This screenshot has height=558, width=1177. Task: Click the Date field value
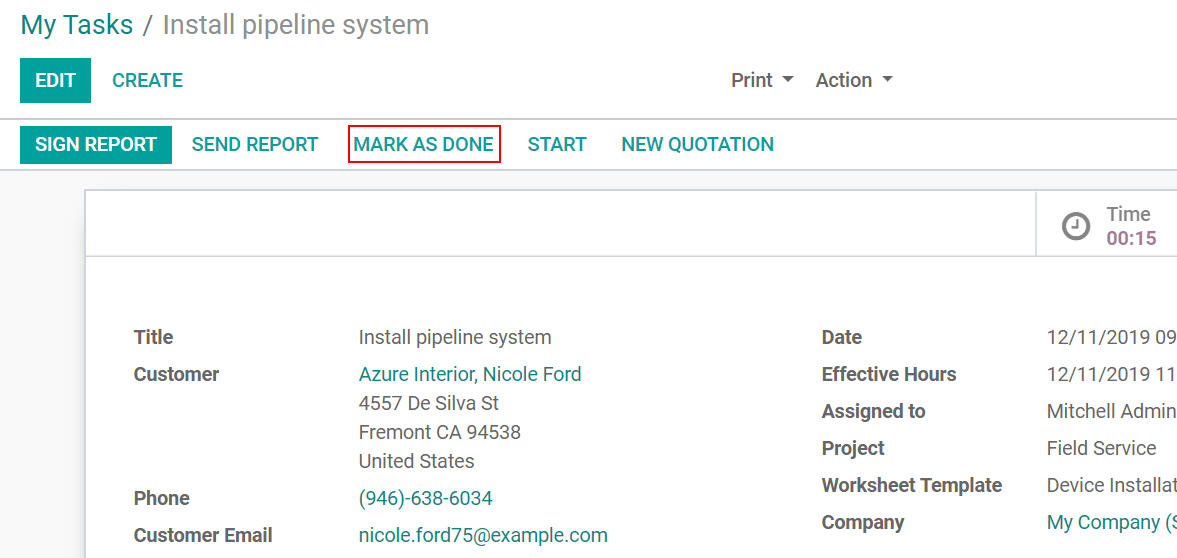1112,337
